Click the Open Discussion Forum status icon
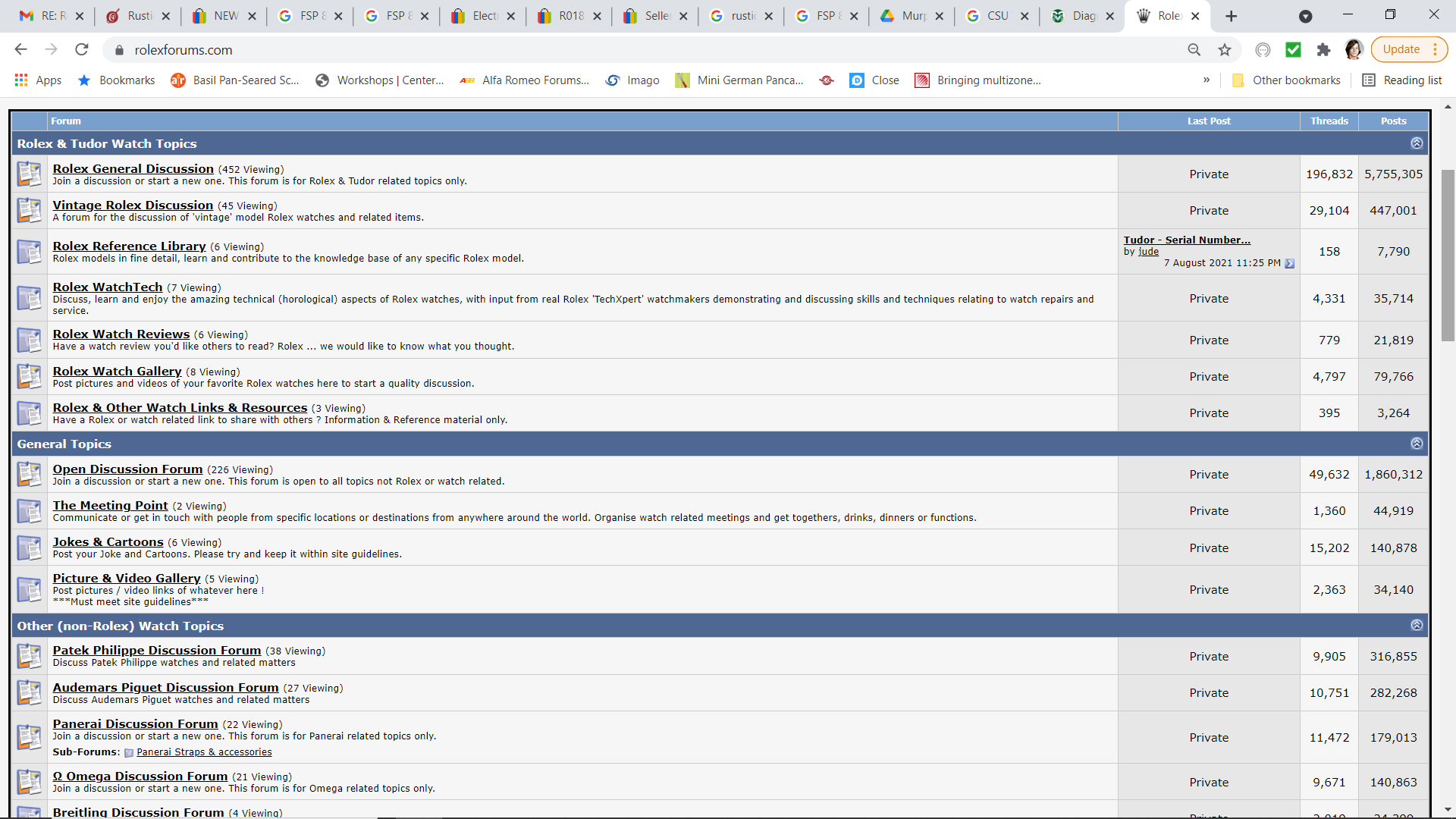The image size is (1456, 819). tap(30, 474)
